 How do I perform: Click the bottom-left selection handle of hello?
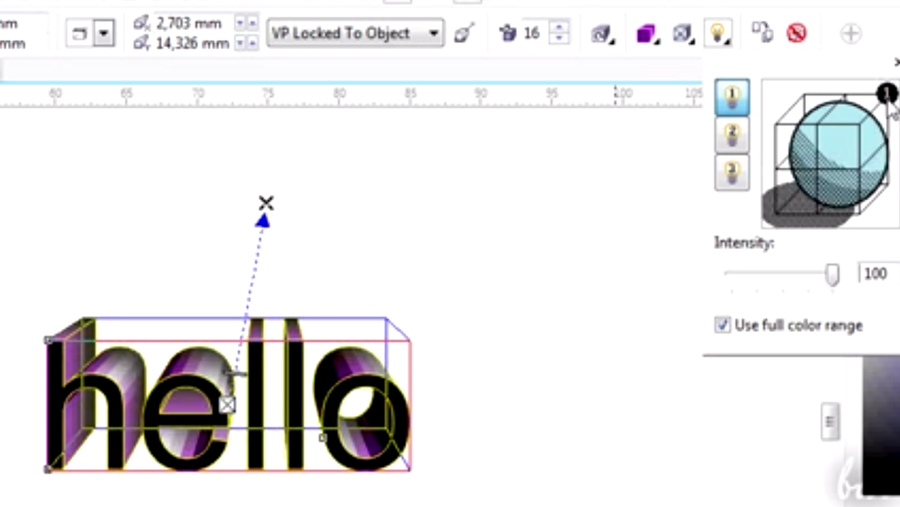pos(49,469)
